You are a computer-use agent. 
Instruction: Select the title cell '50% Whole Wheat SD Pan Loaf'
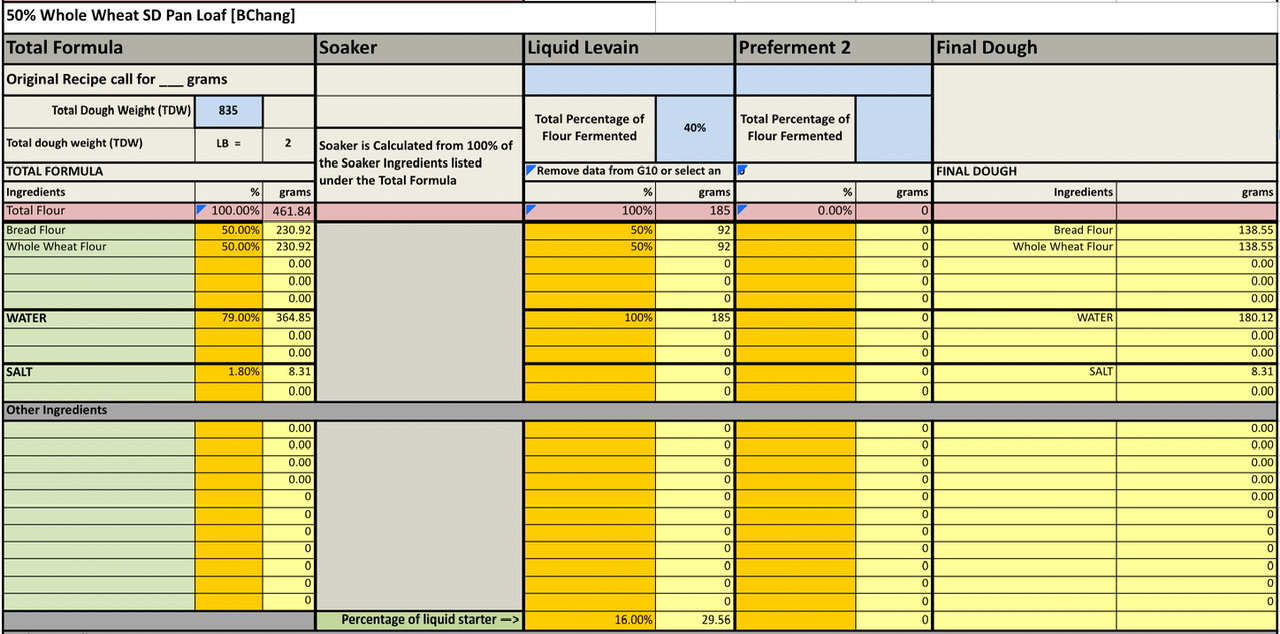(150, 16)
